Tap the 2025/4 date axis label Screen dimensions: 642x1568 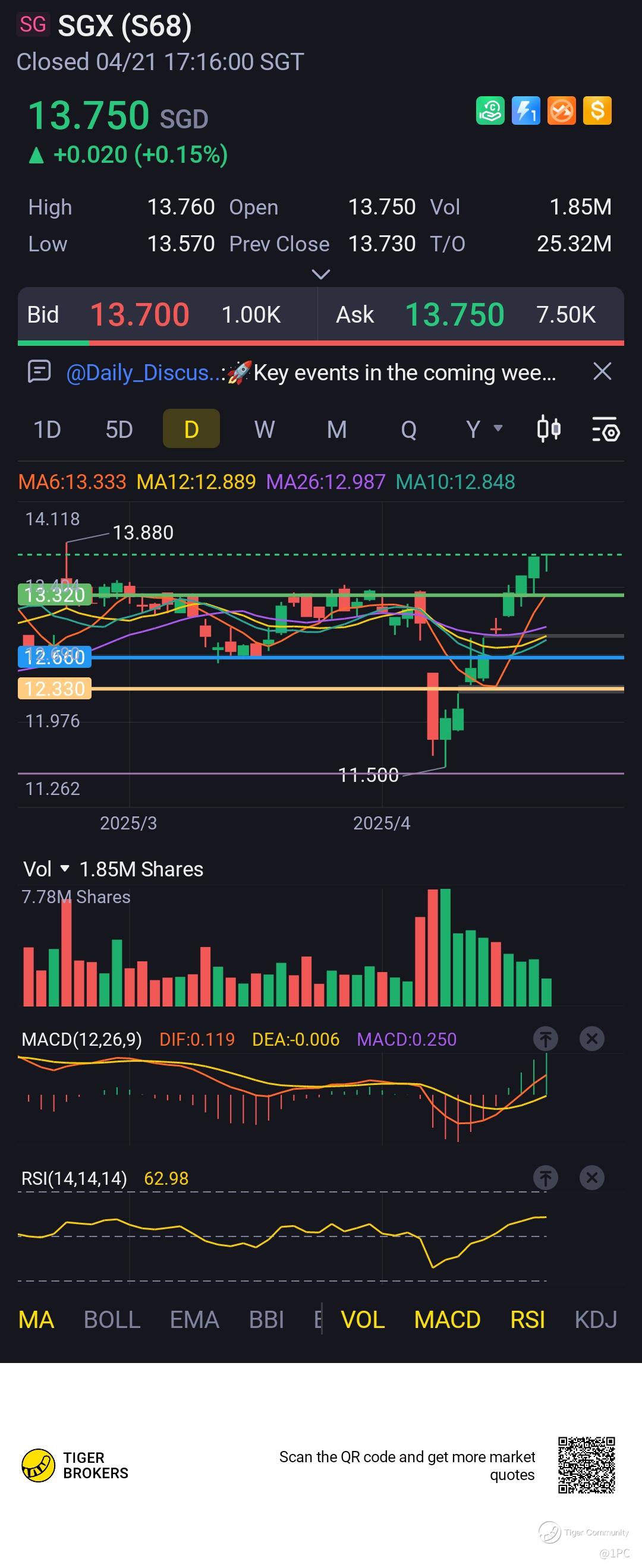coord(382,823)
